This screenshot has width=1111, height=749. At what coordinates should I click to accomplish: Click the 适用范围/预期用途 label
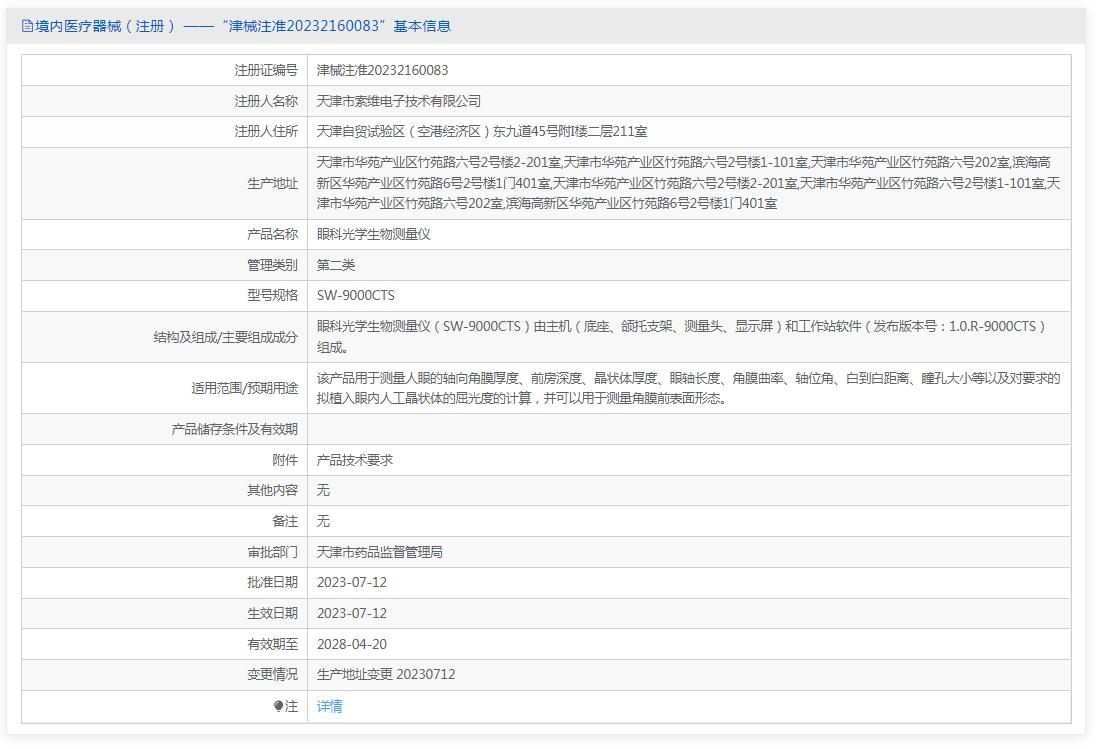244,388
